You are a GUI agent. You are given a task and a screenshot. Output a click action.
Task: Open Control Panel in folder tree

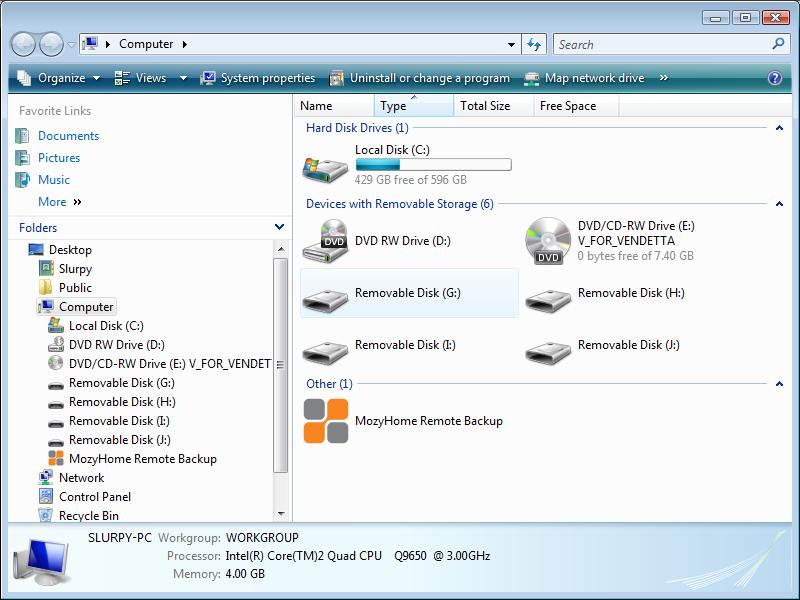94,497
